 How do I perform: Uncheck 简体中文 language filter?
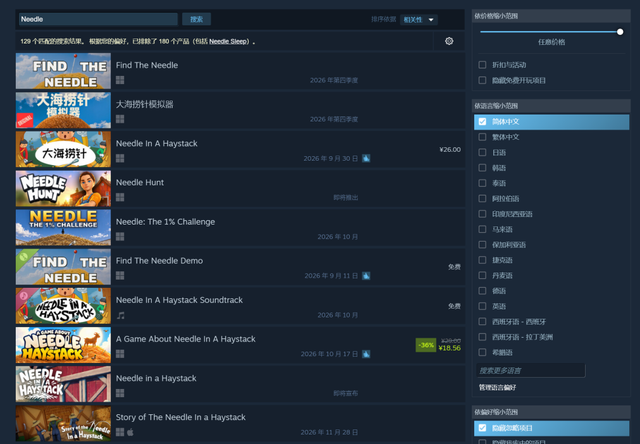[x=482, y=122]
